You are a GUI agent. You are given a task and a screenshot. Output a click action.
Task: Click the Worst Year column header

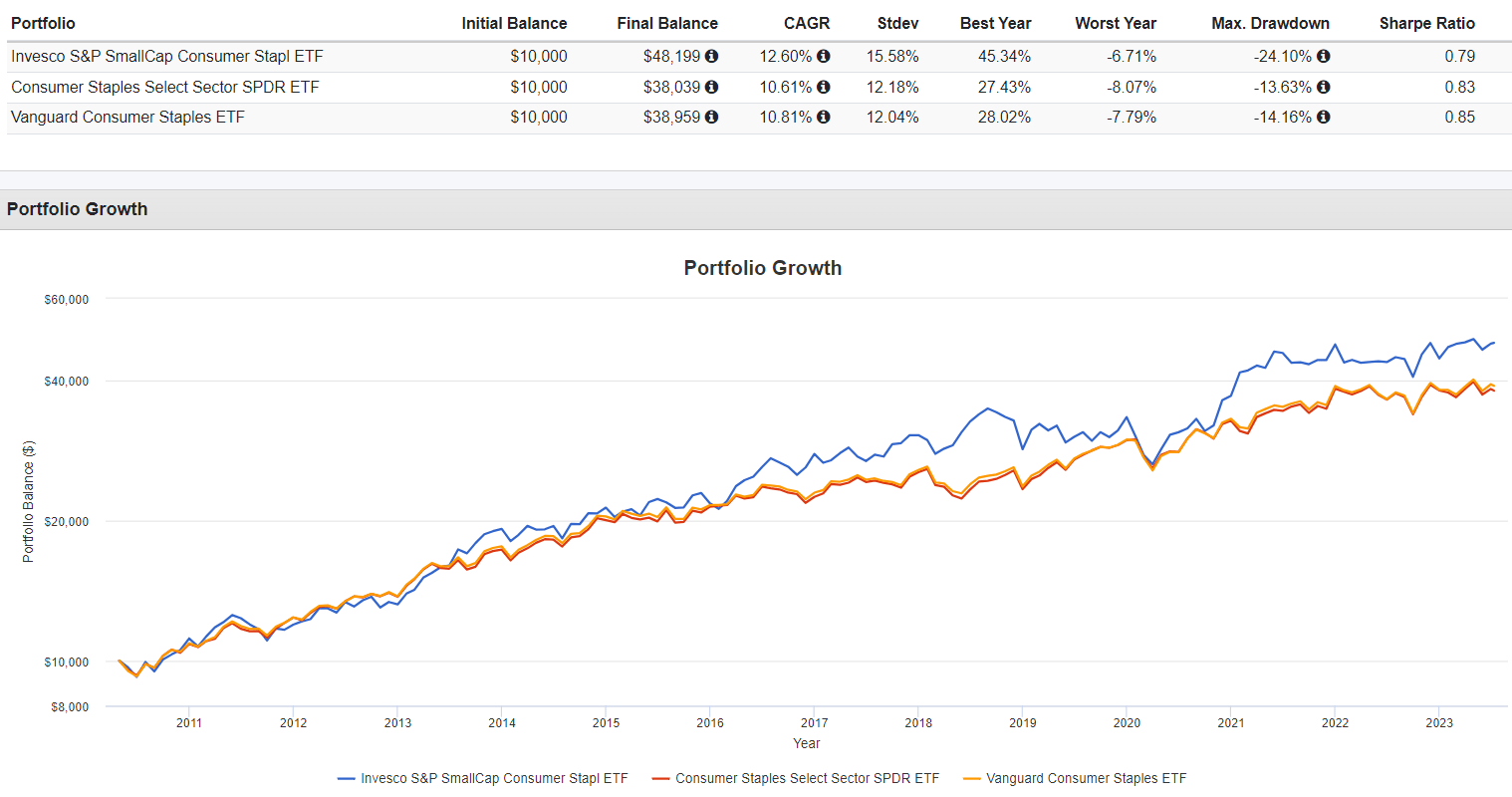pyautogui.click(x=1115, y=23)
